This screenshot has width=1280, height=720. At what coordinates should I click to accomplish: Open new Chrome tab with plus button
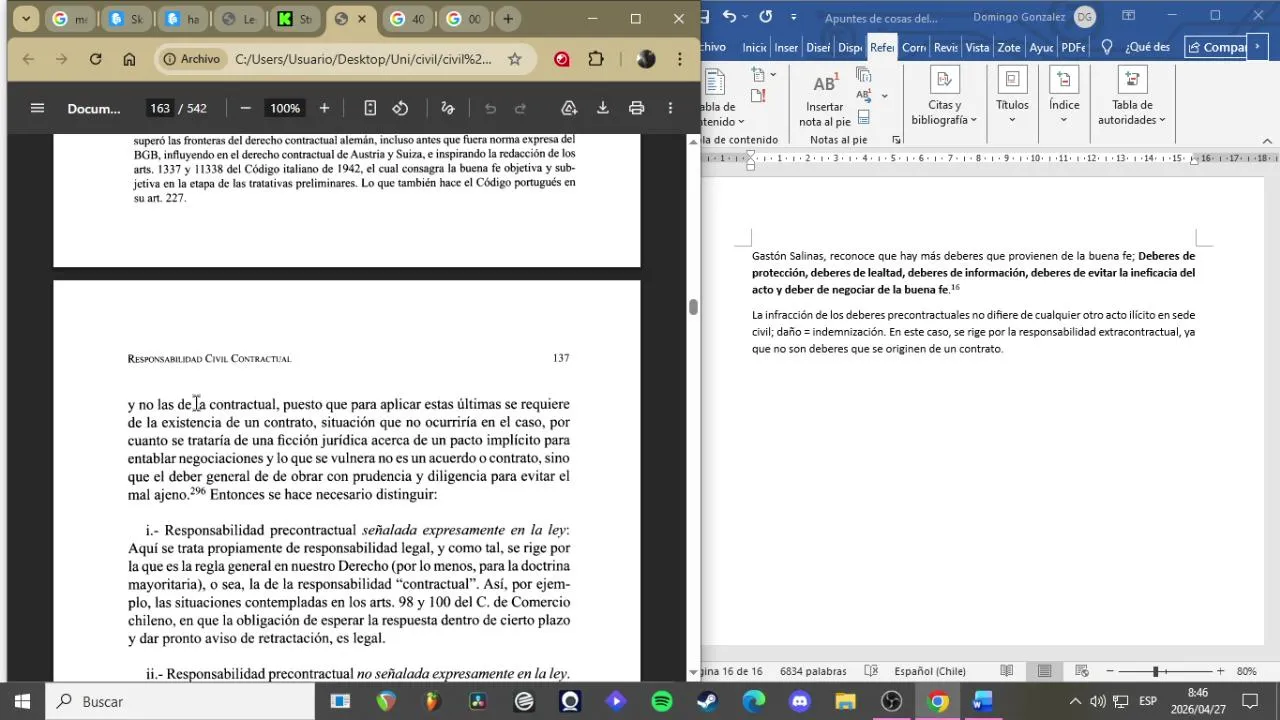(x=508, y=19)
